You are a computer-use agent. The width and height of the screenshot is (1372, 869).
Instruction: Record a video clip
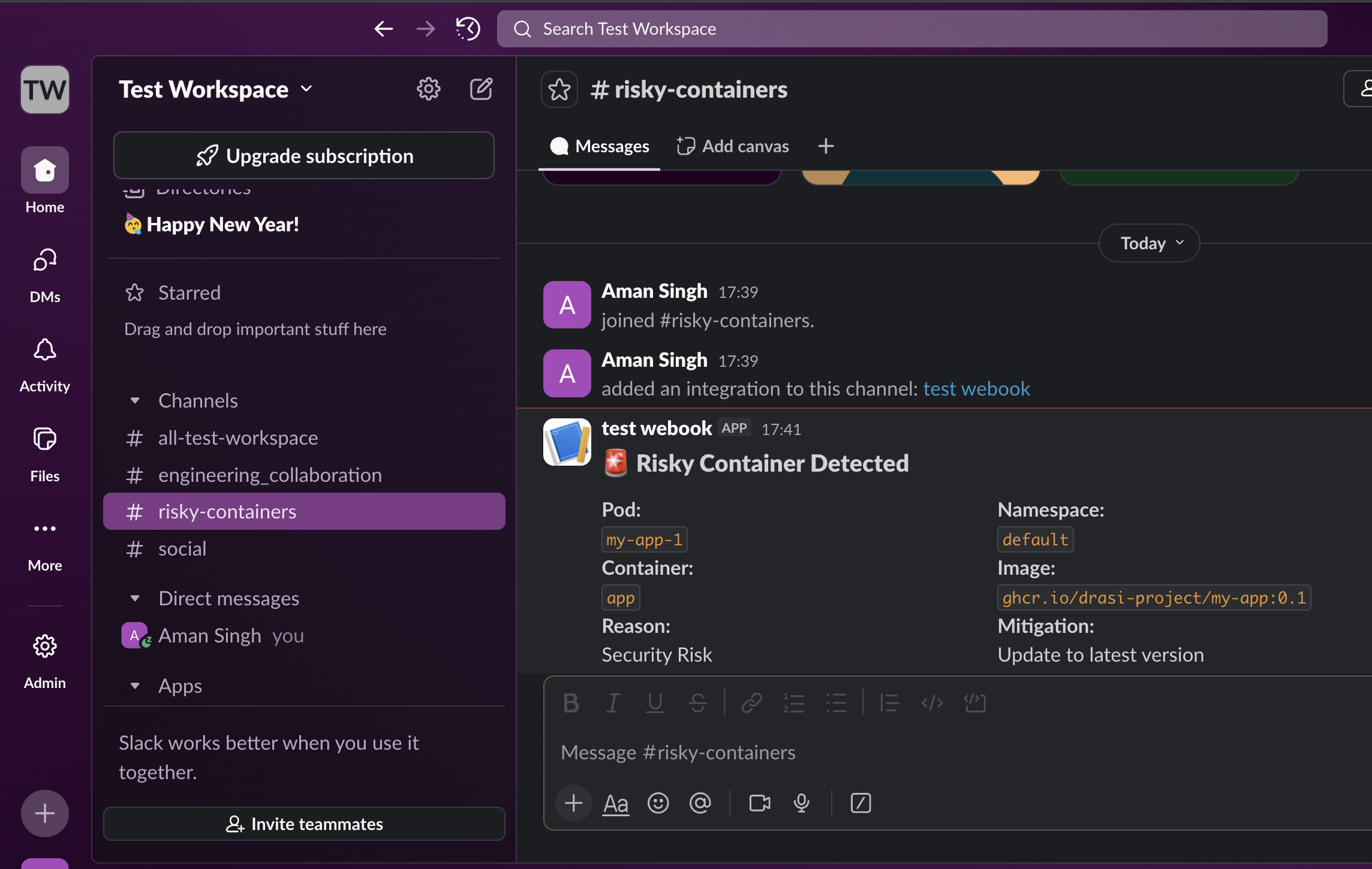[760, 802]
